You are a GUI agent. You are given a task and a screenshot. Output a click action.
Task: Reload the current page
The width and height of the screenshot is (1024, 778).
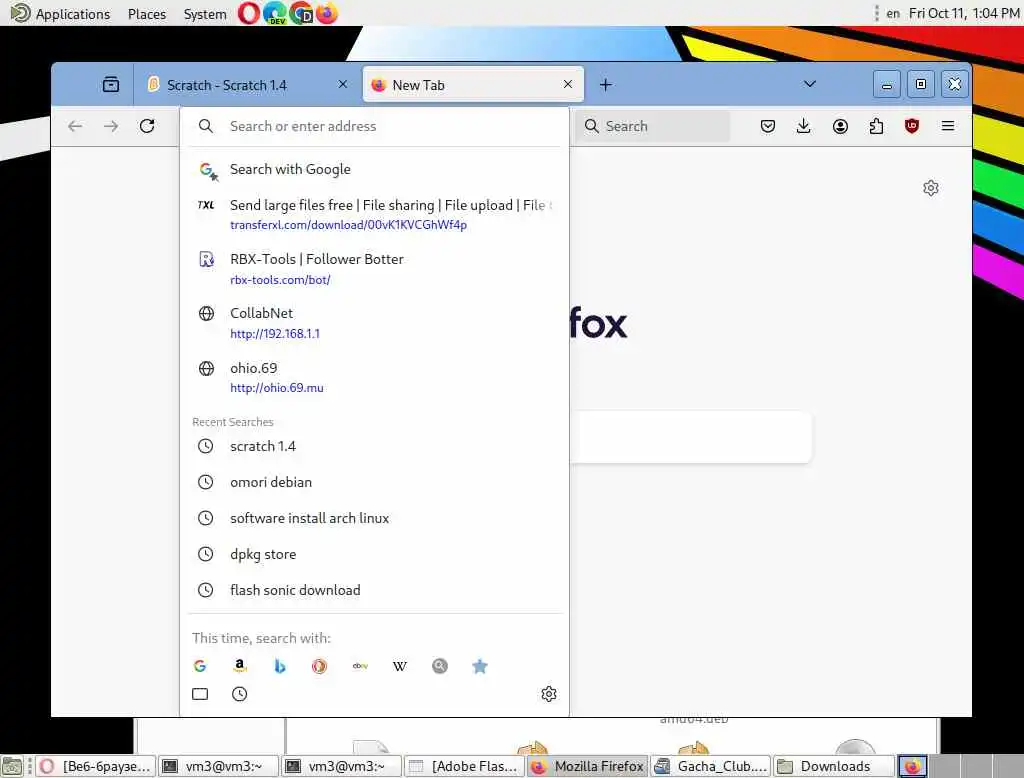pos(147,126)
